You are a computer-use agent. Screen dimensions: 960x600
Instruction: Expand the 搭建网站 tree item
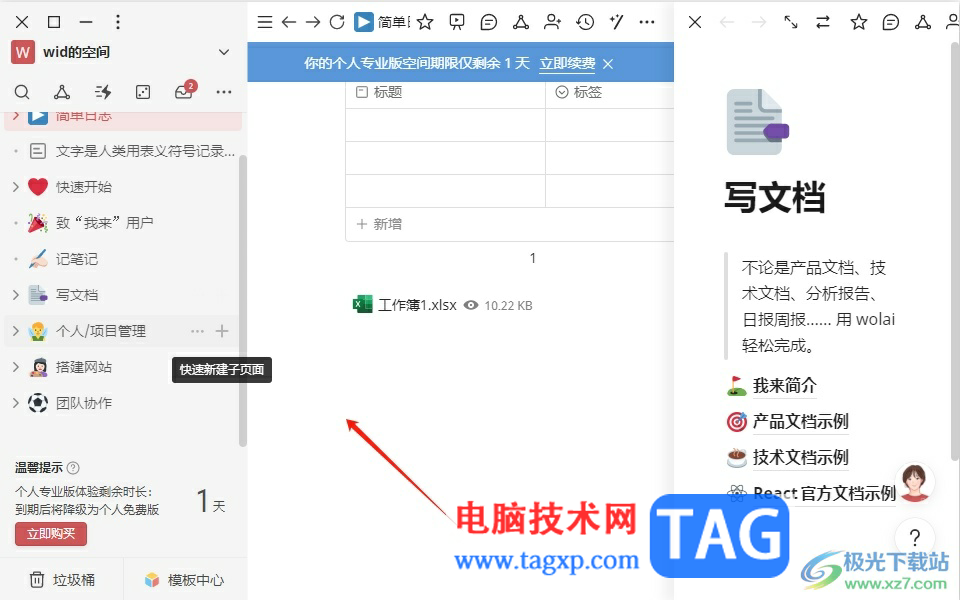[x=16, y=367]
